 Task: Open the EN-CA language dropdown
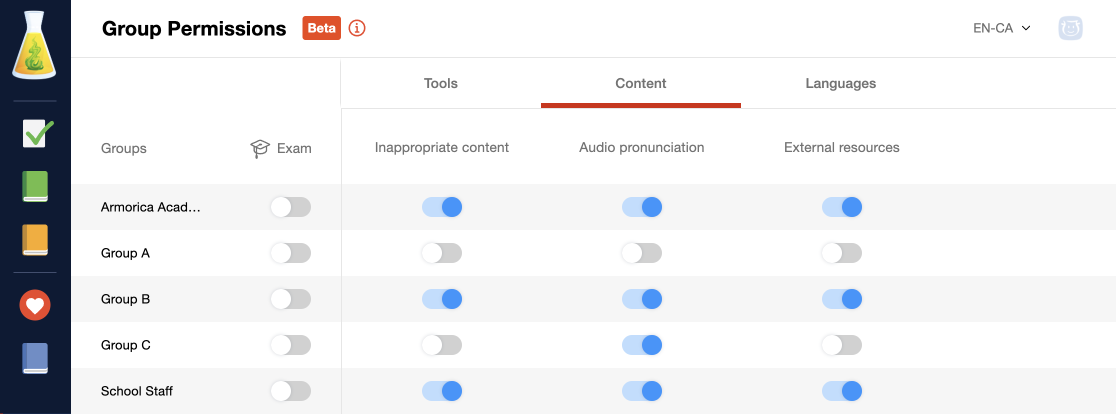[1002, 28]
